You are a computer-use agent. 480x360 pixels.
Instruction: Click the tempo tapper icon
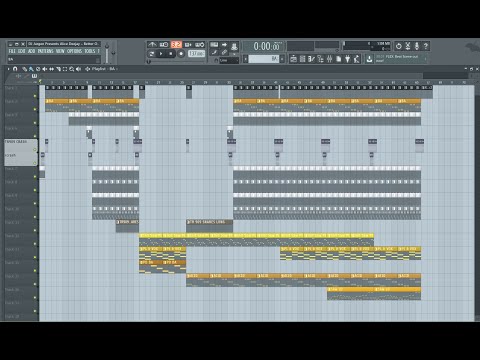click(x=356, y=59)
